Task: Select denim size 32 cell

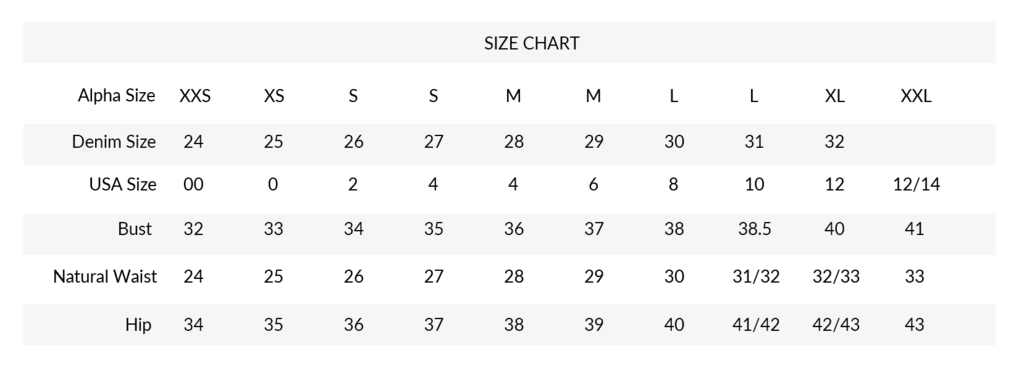Action: 835,142
